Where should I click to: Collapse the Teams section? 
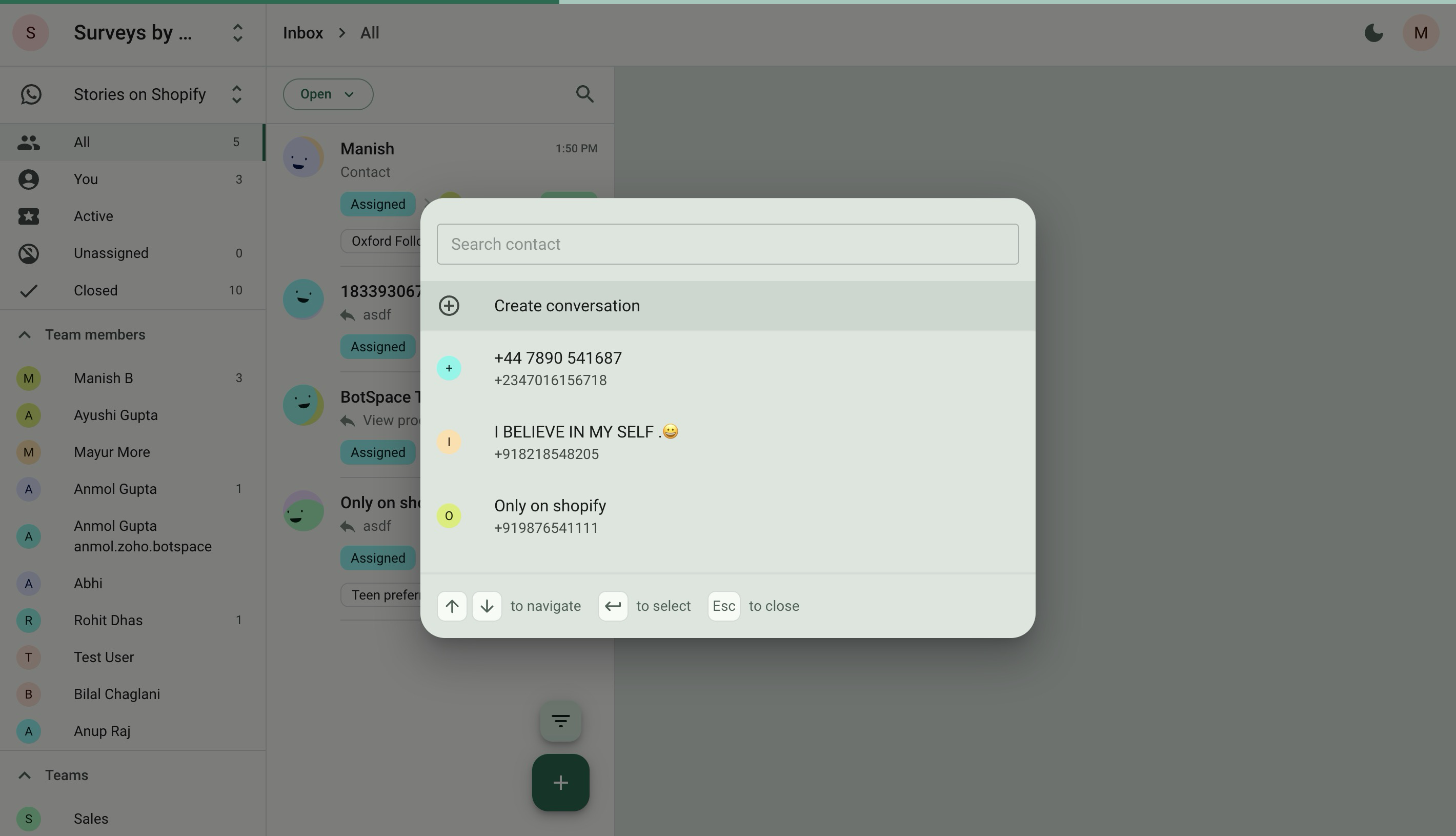click(x=24, y=775)
